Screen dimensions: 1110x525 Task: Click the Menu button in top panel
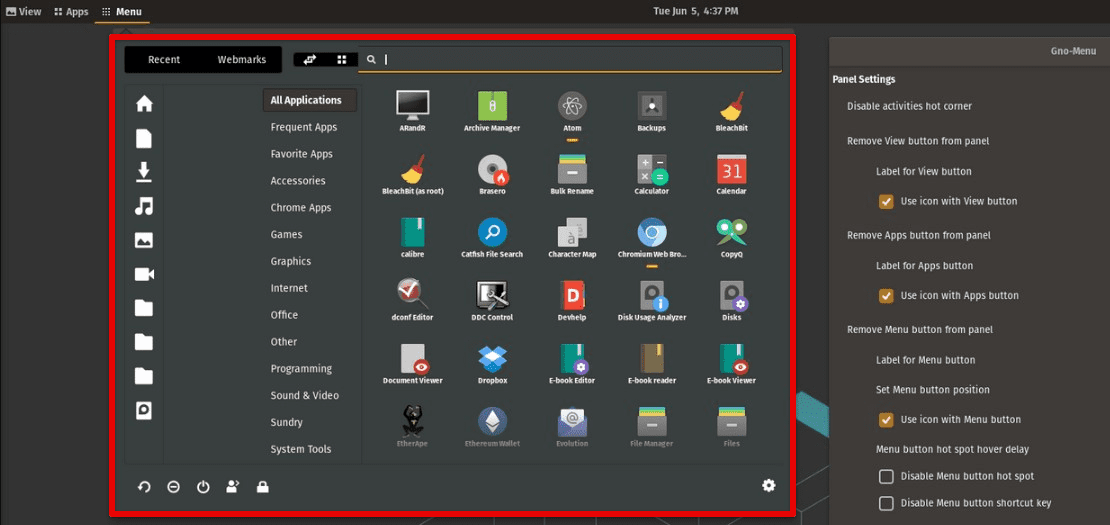[122, 11]
